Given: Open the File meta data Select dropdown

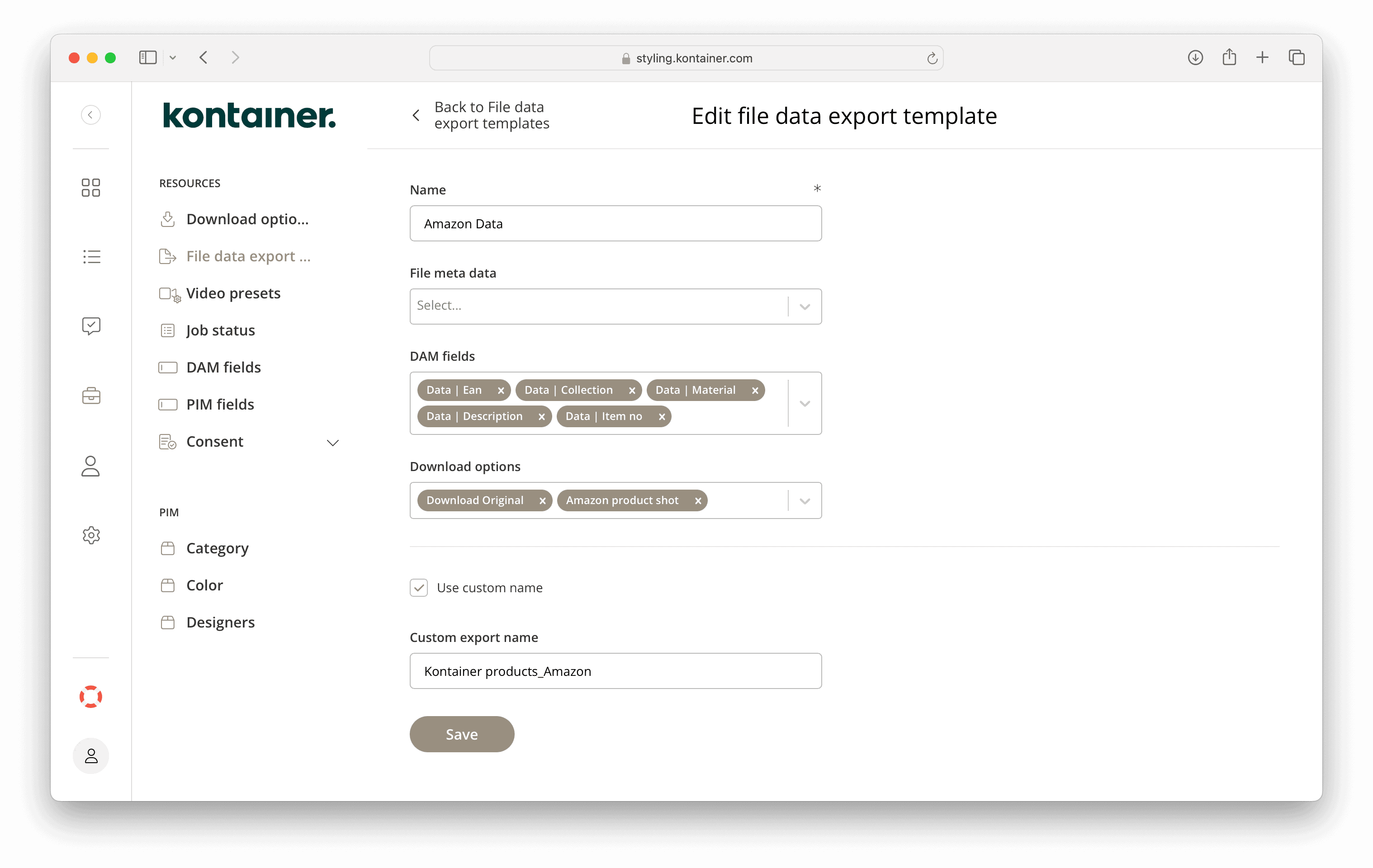Looking at the screenshot, I should 615,306.
